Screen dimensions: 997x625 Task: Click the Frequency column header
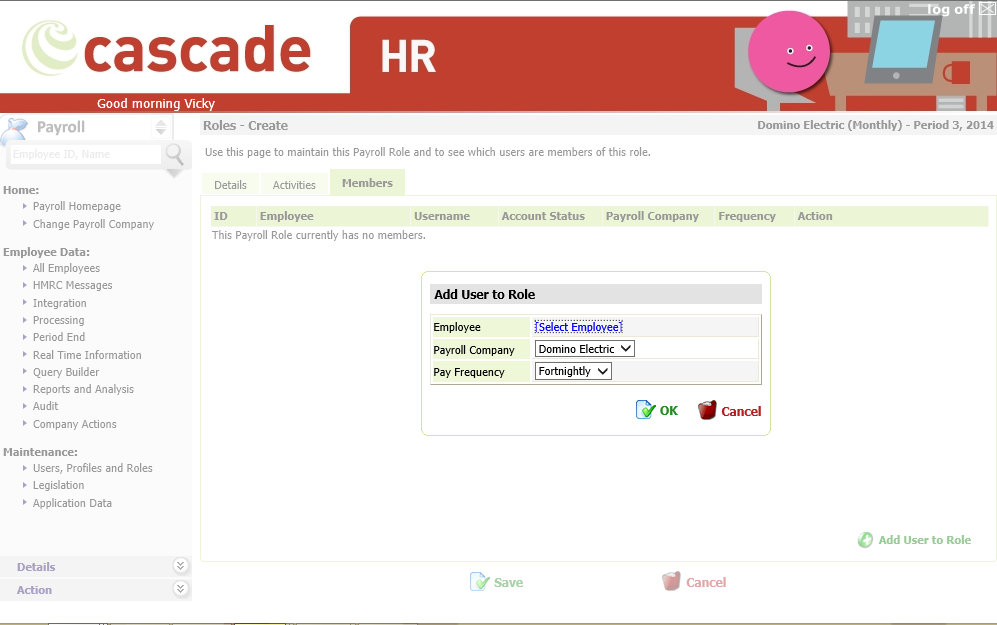coord(747,216)
